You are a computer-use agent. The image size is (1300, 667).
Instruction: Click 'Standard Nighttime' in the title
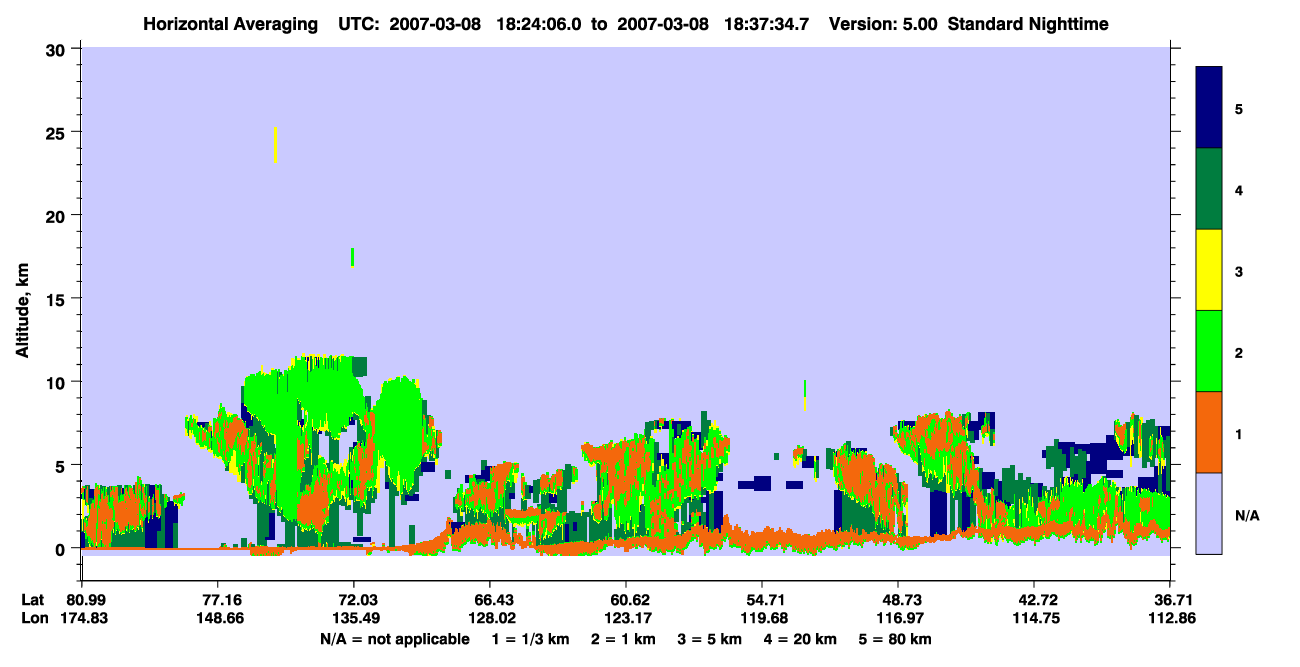coord(1027,23)
